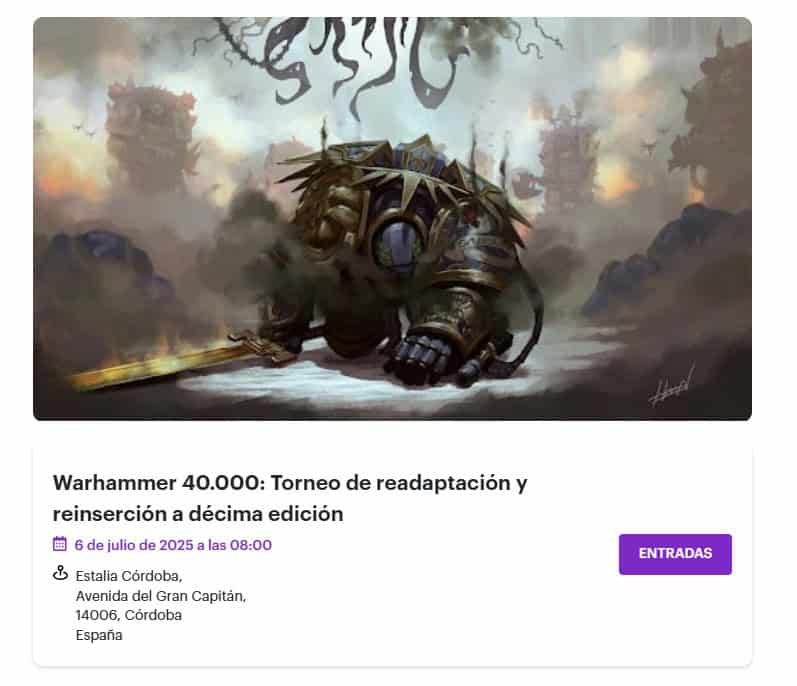Image resolution: width=797 pixels, height=686 pixels.
Task: Click the postal code 14006, Córdoba line
Action: (129, 615)
